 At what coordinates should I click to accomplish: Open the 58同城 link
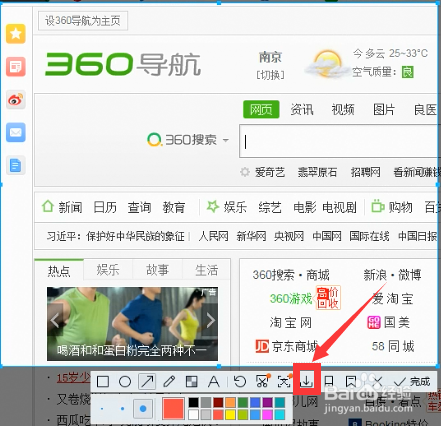point(393,346)
